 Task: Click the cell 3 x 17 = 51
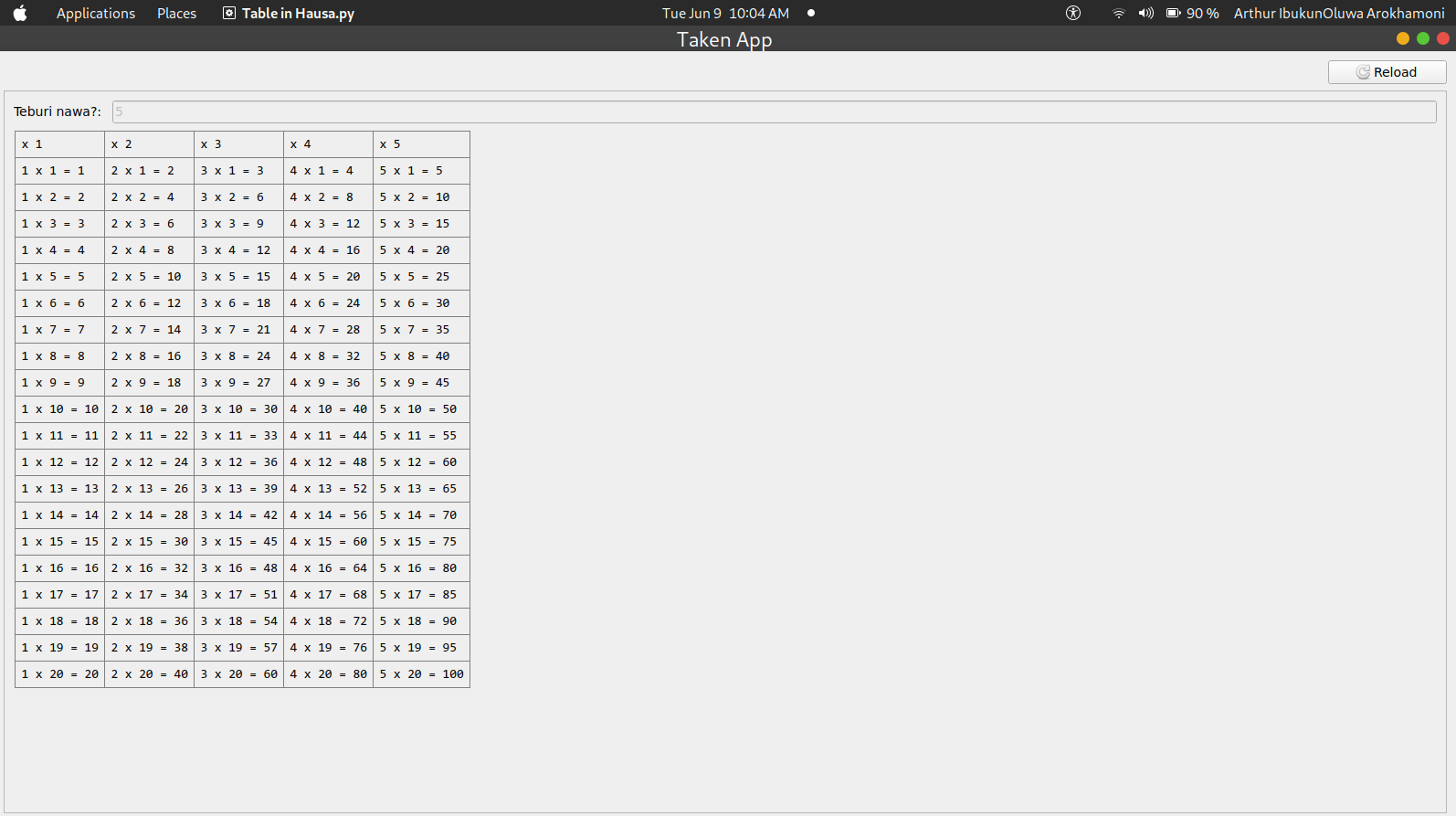[x=239, y=595]
